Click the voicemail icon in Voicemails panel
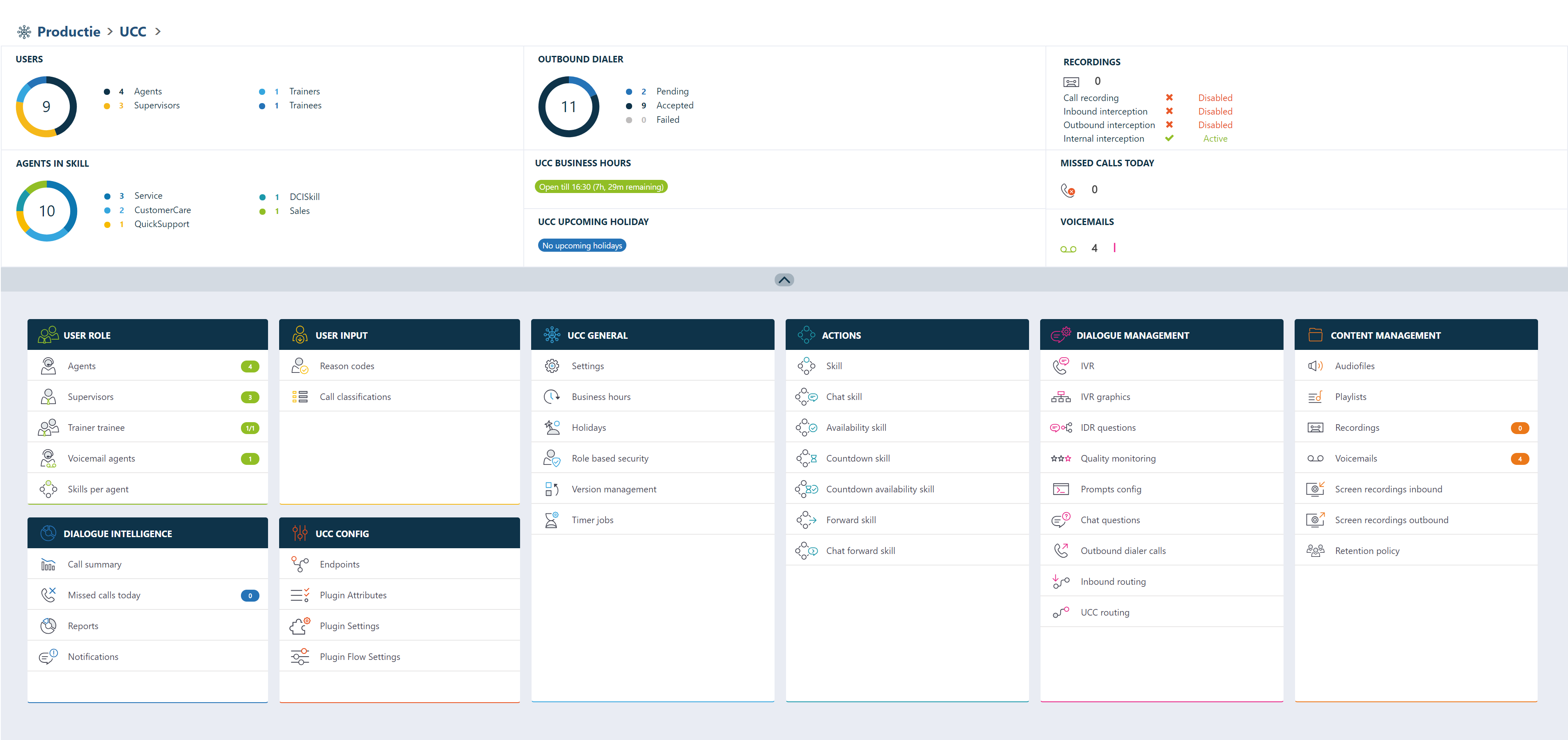1568x740 pixels. 1068,248
